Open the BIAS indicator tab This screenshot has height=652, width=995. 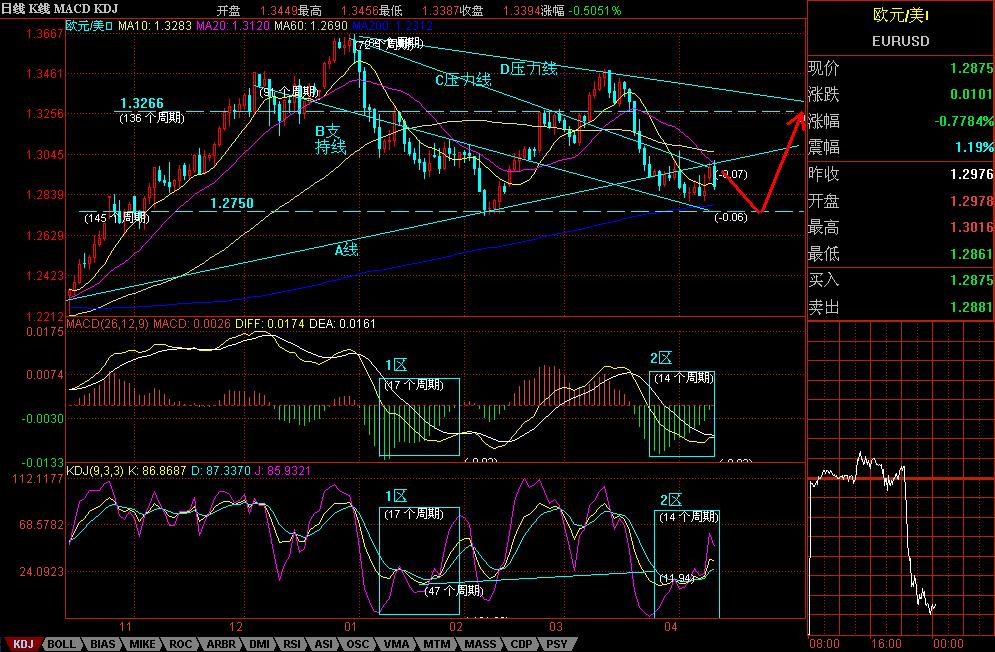[102, 644]
